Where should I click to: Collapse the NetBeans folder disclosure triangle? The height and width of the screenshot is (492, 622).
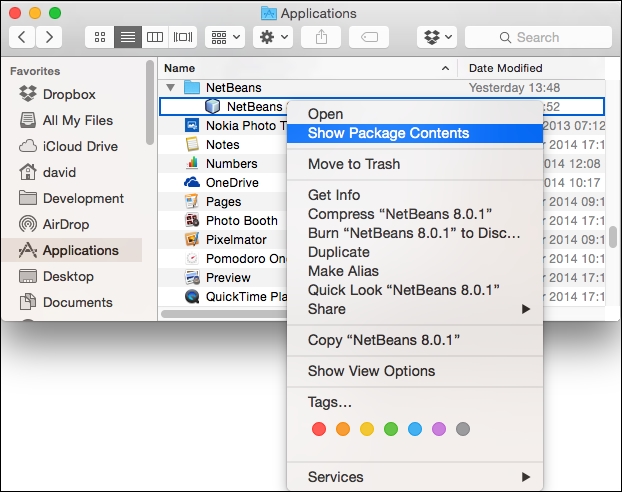(171, 87)
